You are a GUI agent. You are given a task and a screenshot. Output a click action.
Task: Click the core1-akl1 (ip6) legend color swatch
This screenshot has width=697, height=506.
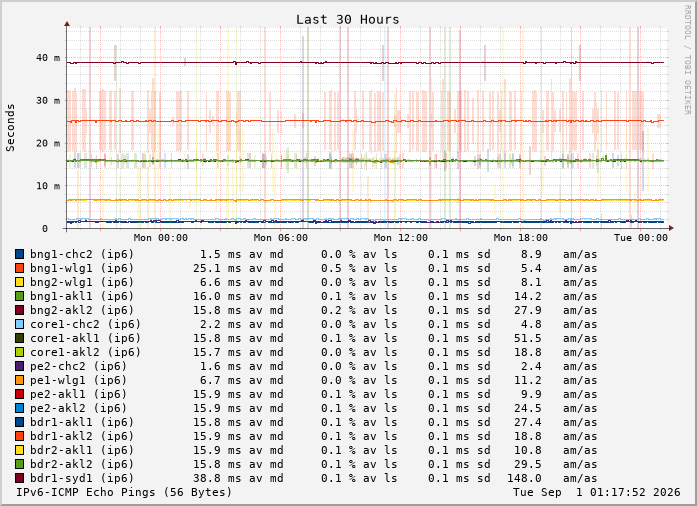pyautogui.click(x=20, y=338)
